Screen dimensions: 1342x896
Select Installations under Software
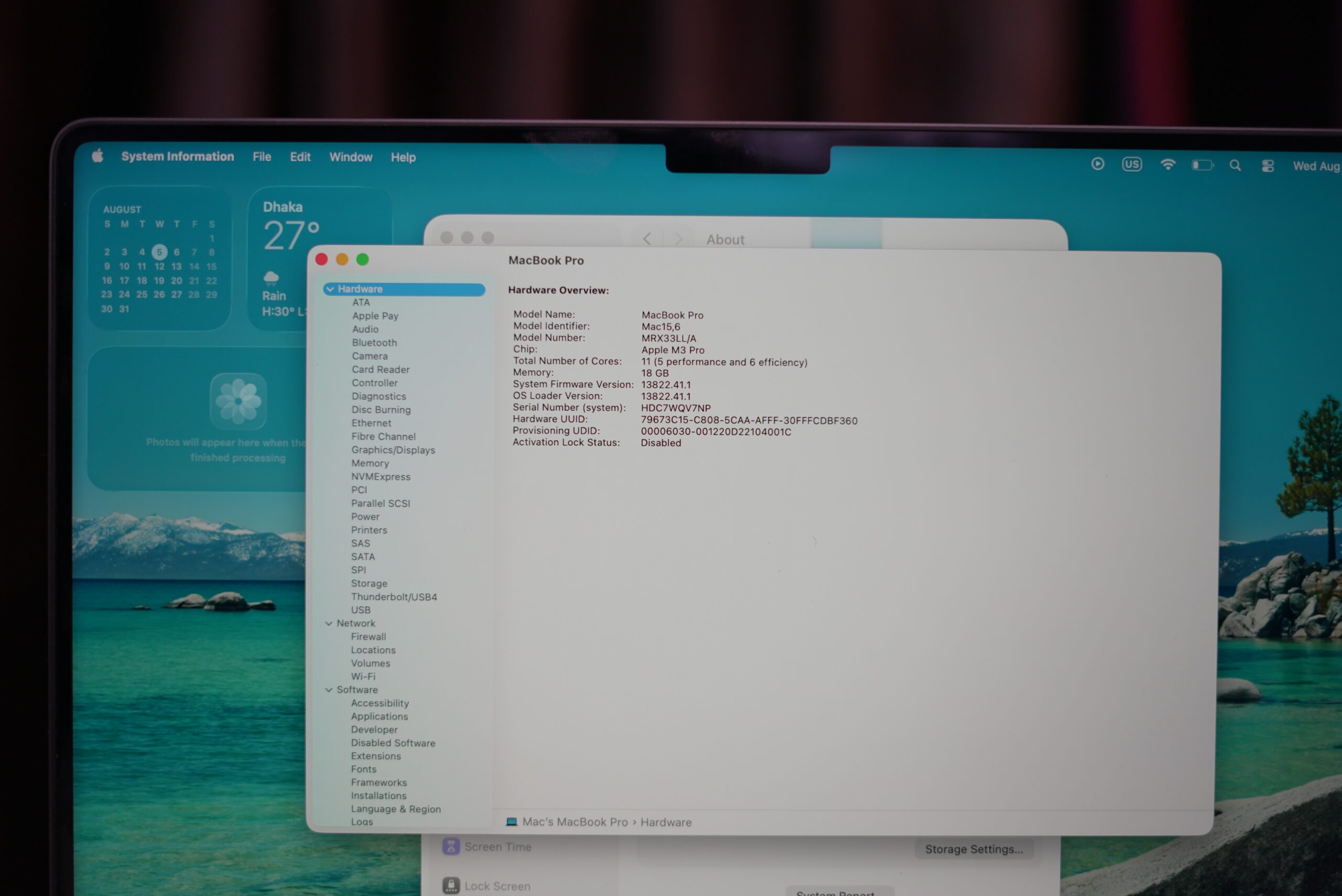tap(379, 795)
